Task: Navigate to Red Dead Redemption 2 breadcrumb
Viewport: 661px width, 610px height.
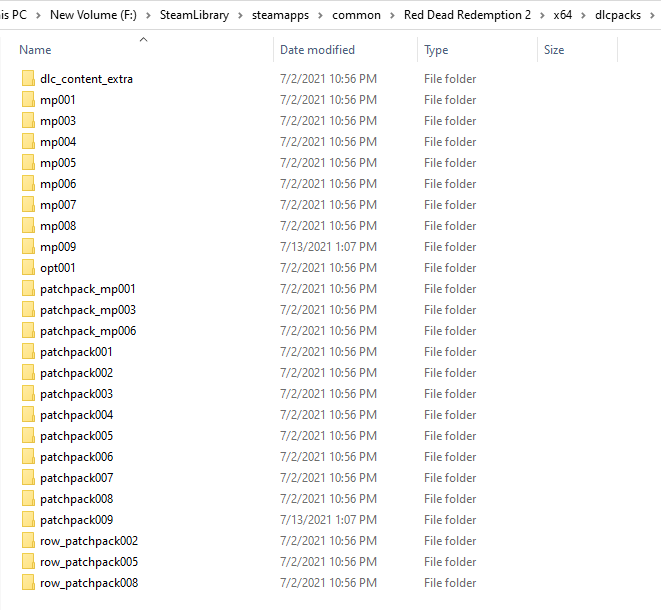Action: (467, 15)
